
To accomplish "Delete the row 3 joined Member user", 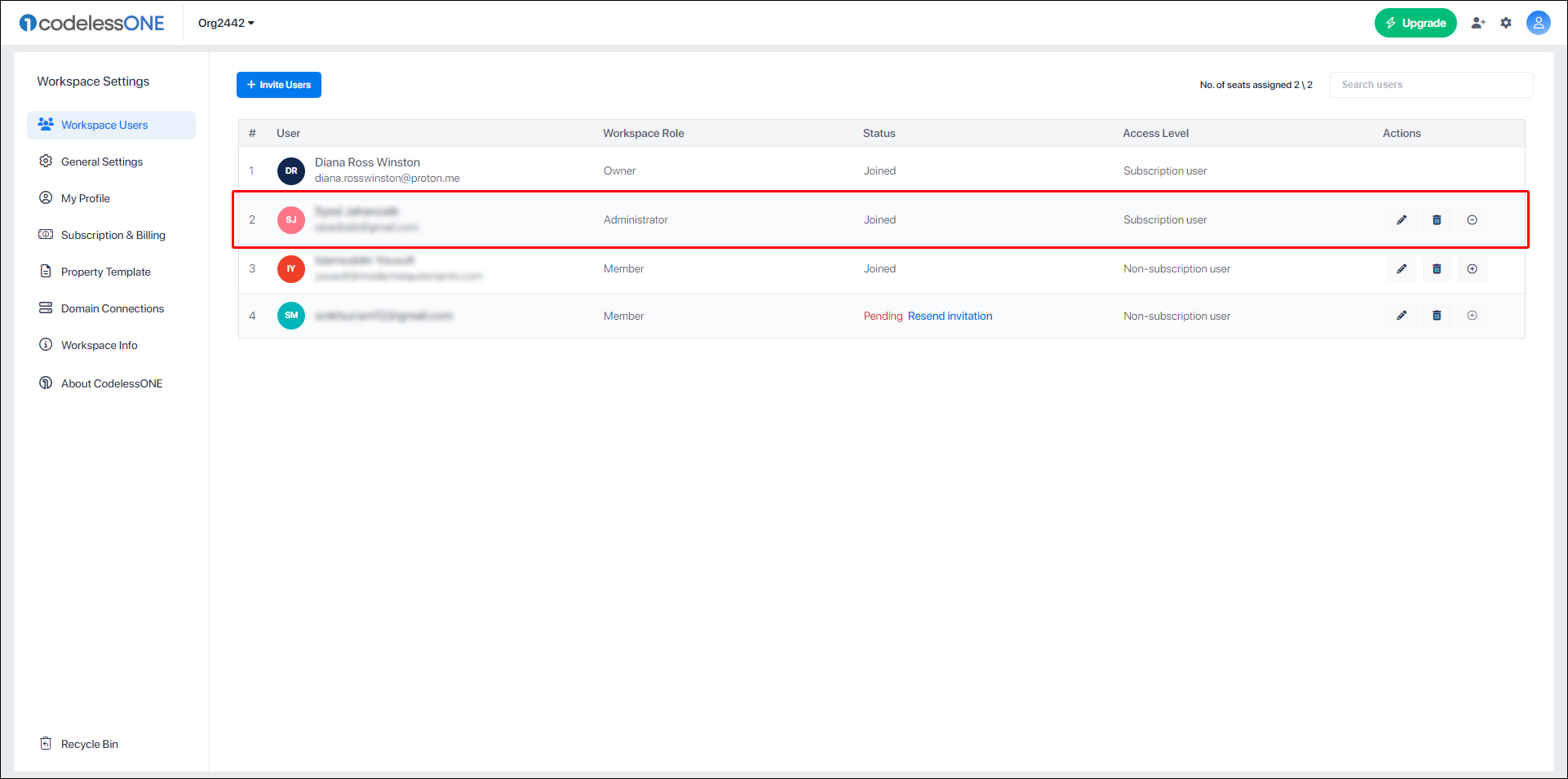I will [x=1437, y=268].
